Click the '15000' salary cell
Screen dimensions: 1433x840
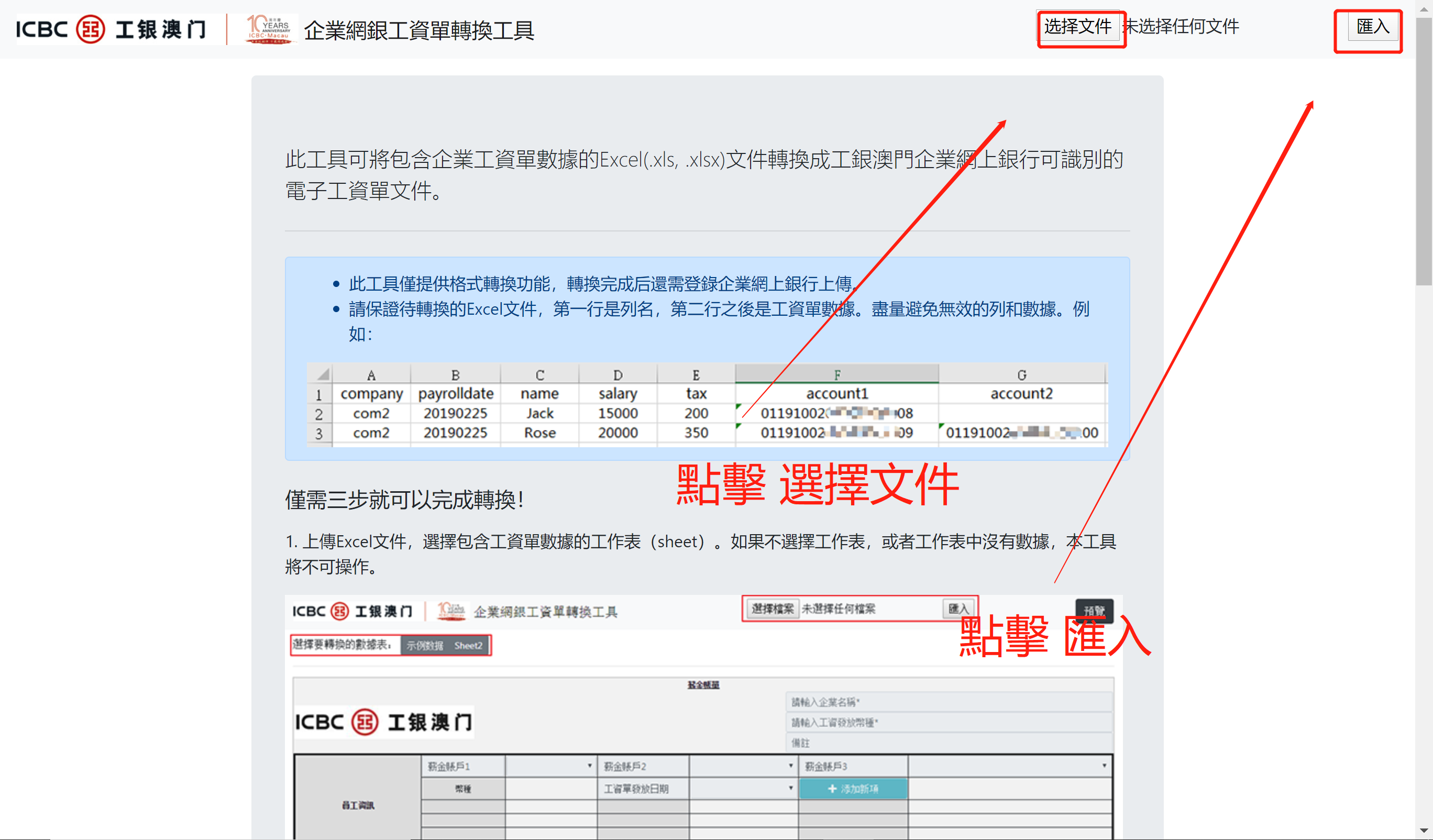[618, 414]
